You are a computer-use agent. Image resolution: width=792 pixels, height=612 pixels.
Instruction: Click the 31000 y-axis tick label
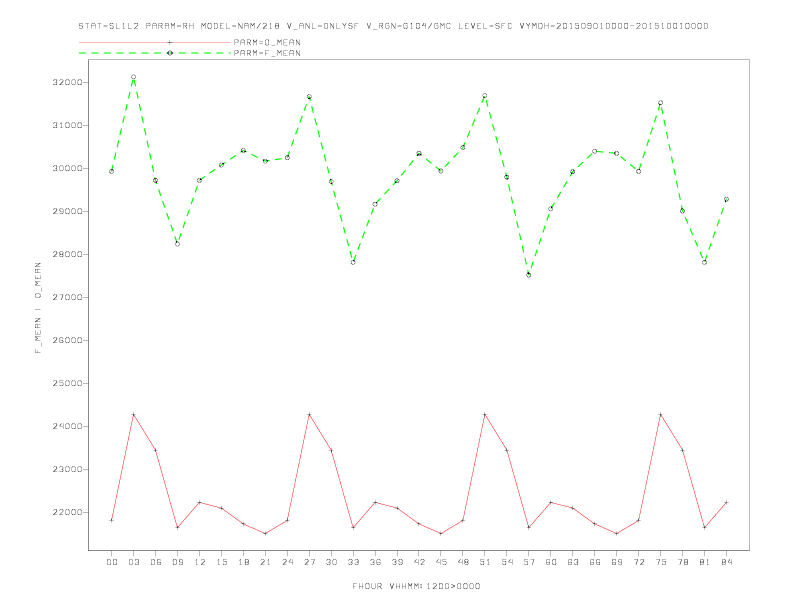(x=66, y=125)
